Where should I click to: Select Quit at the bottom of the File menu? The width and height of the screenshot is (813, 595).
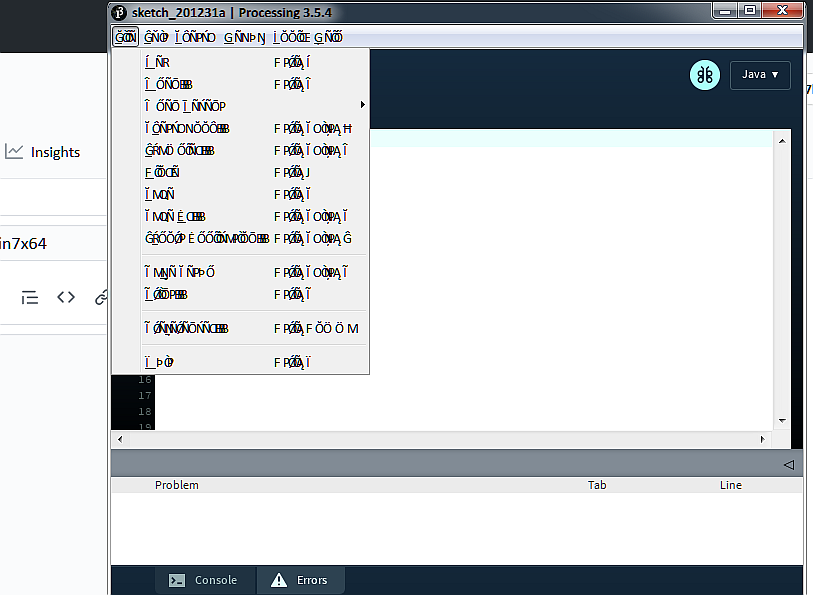coord(157,361)
